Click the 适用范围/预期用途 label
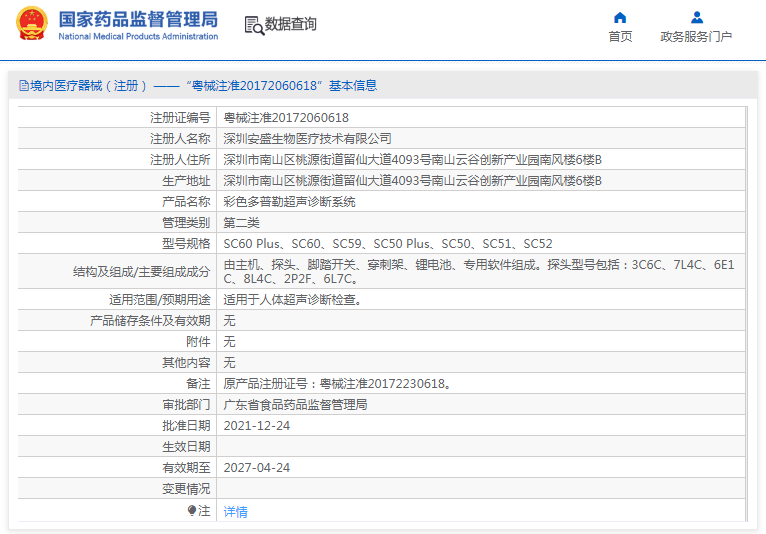 tap(160, 299)
